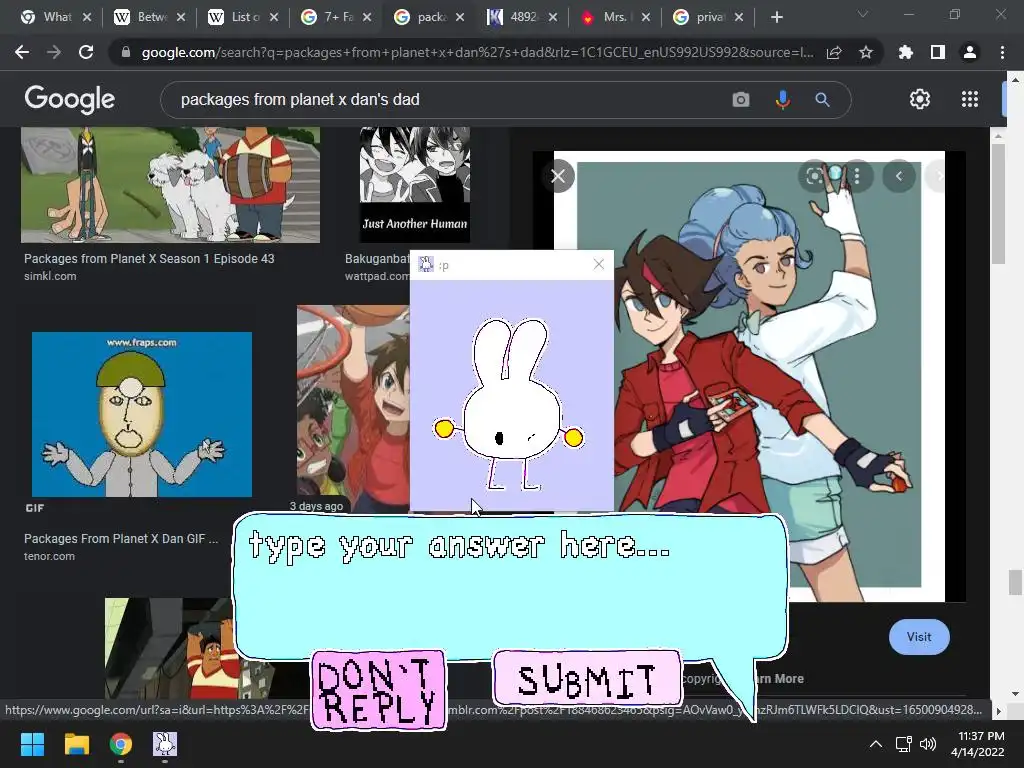Viewport: 1024px width, 768px height.
Task: Open the tab search dropdown chevron
Action: 863,14
